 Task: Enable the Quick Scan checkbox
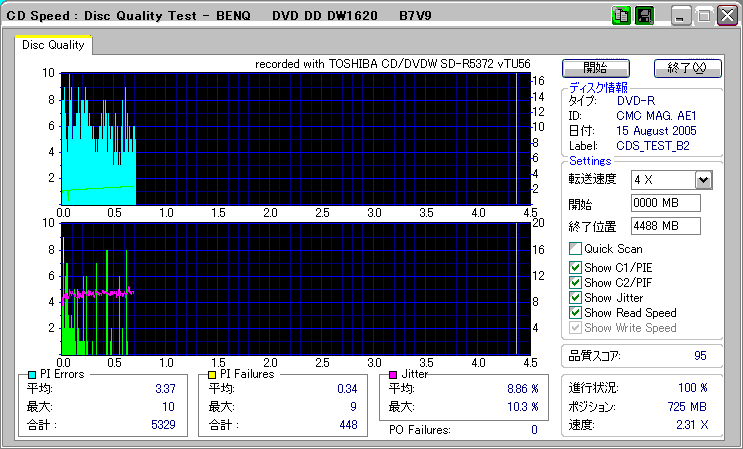pyautogui.click(x=575, y=249)
